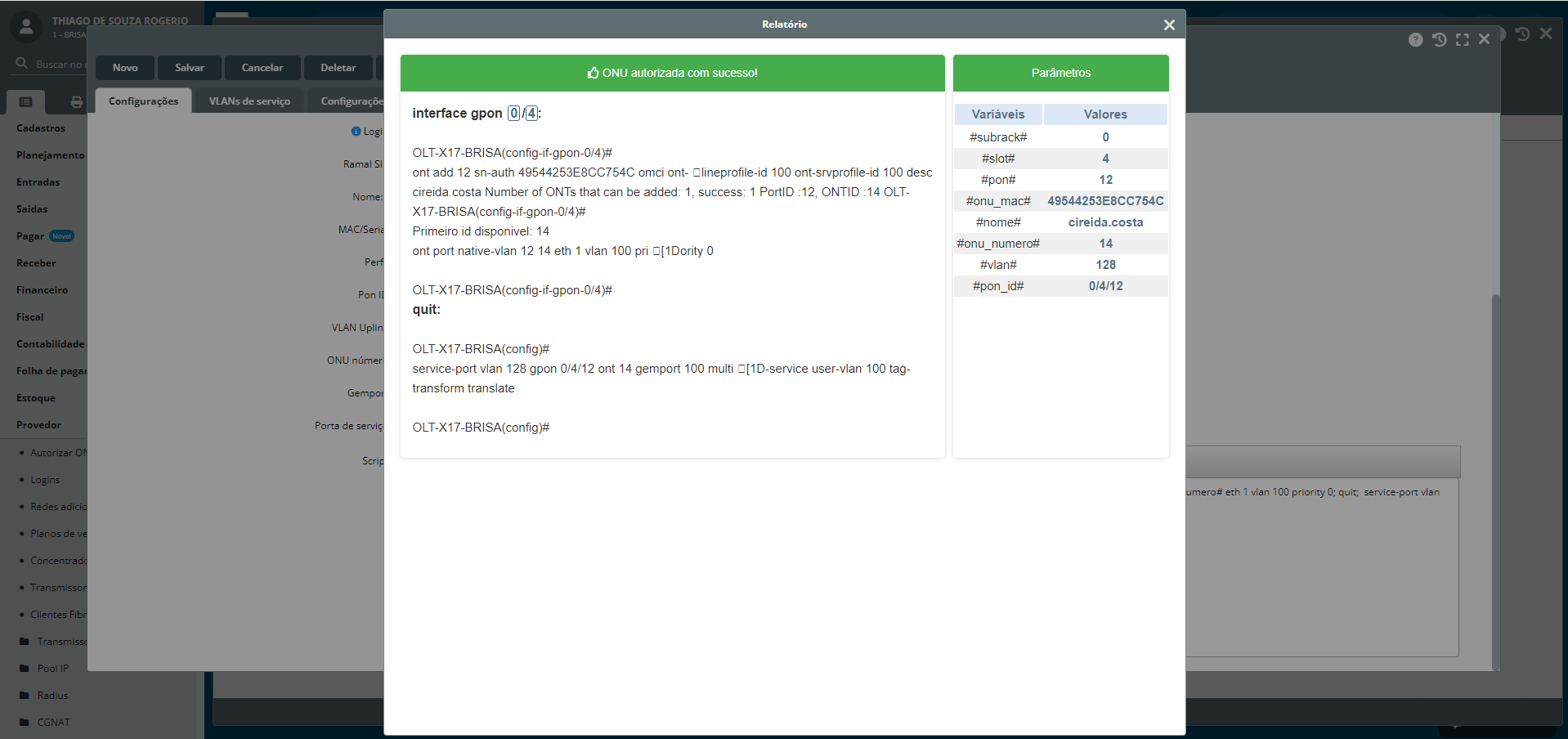Switch to VLANs de serviço tab
The height and width of the screenshot is (739, 1568).
249,101
